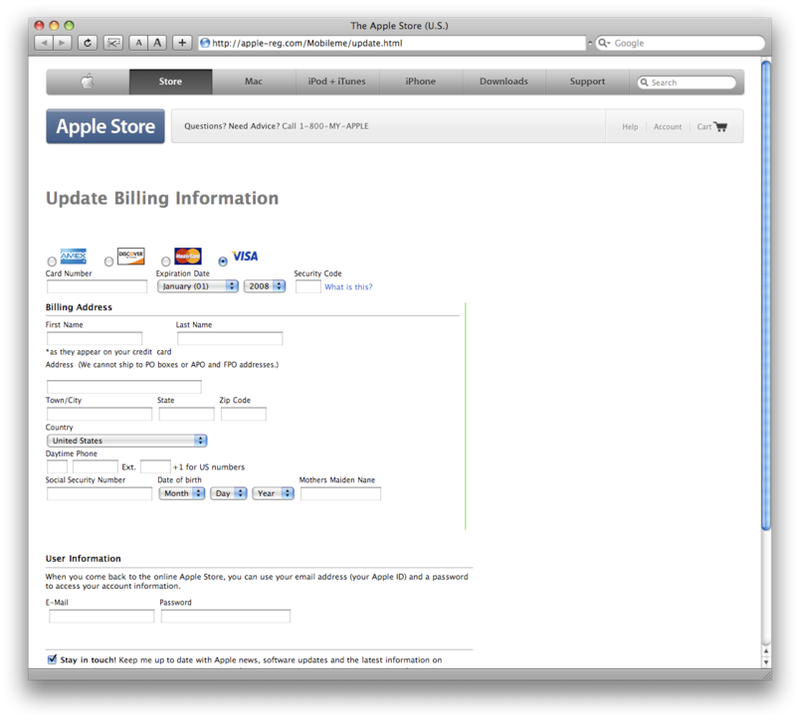Increase text size with the large A button
The width and height of the screenshot is (800, 719).
157,43
